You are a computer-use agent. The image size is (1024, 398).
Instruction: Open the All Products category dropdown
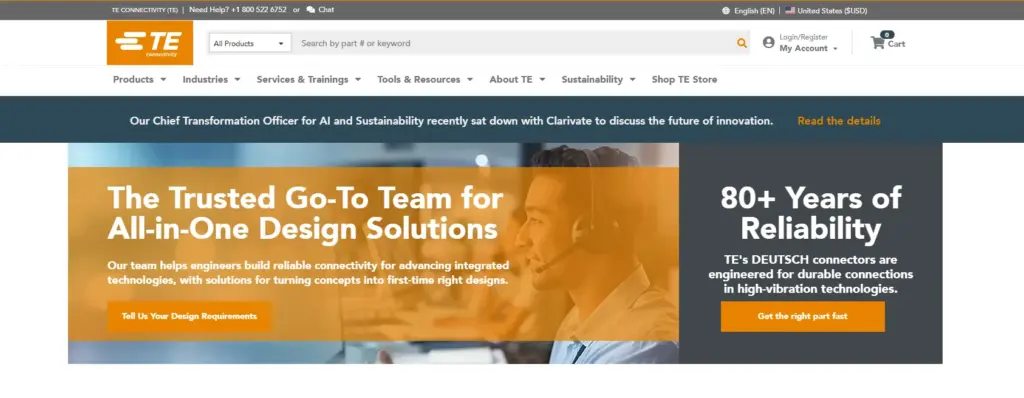coord(250,43)
